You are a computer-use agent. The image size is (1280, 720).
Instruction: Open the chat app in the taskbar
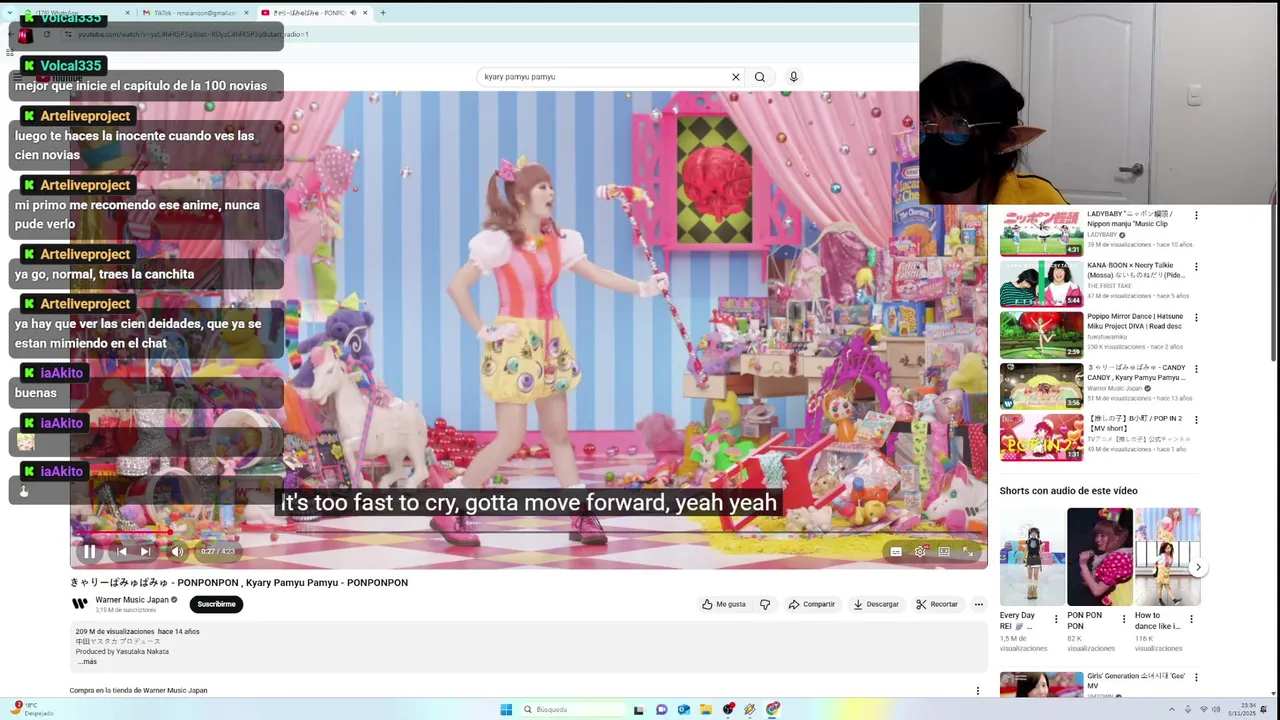[662, 710]
